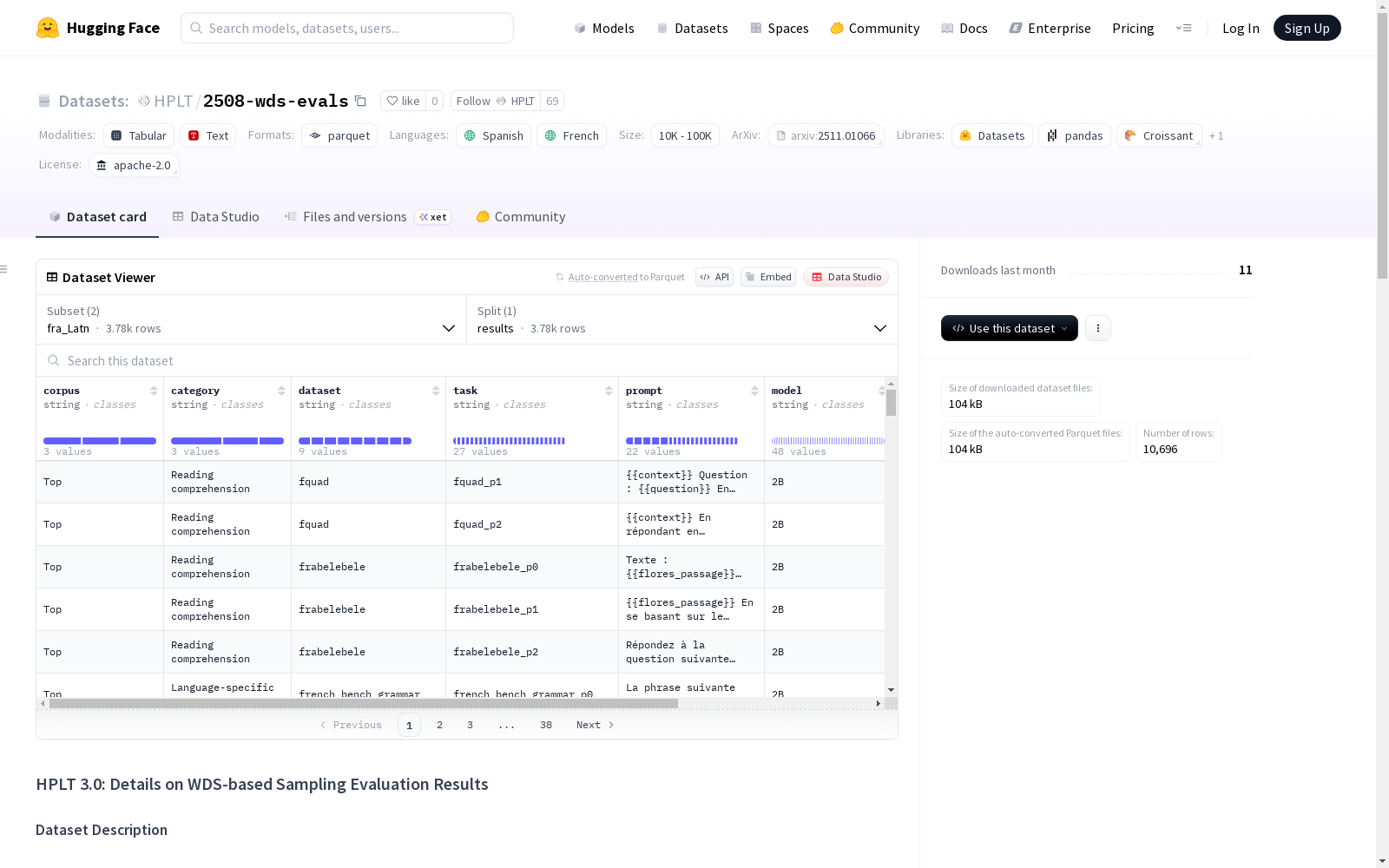Open Enterprise in the navigation bar
The width and height of the screenshot is (1389, 868).
coord(1050,28)
